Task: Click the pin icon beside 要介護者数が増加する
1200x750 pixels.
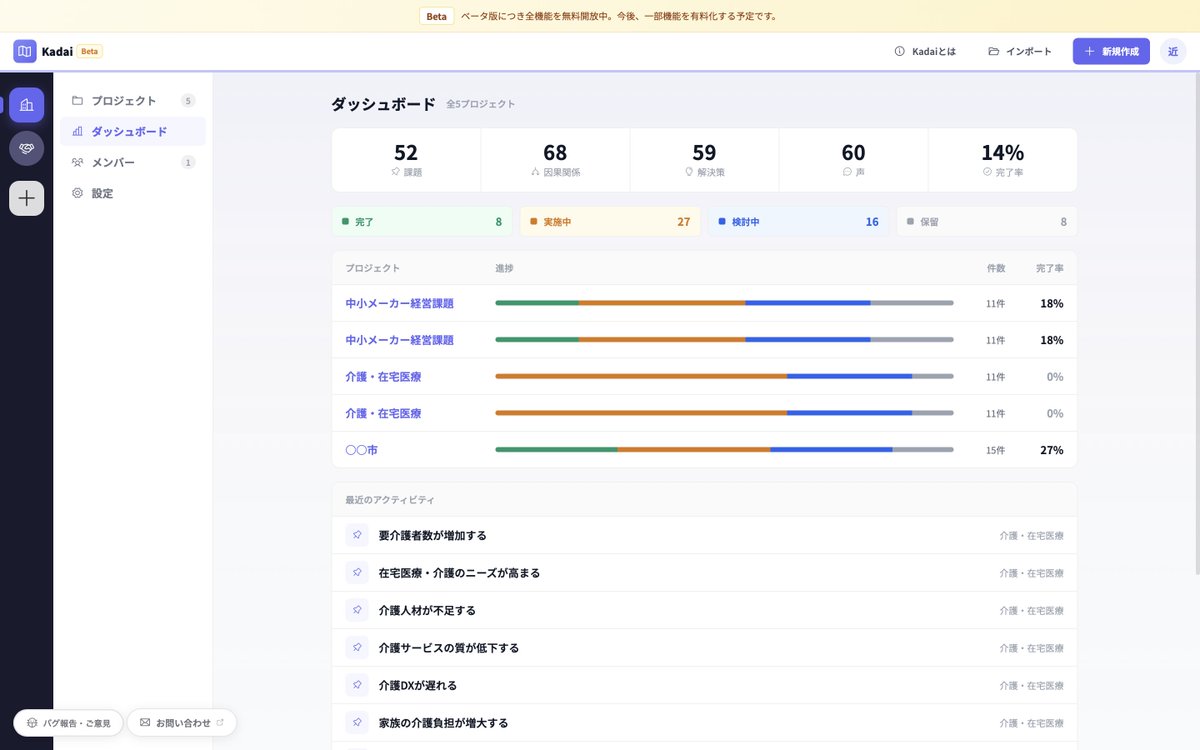Action: 356,535
